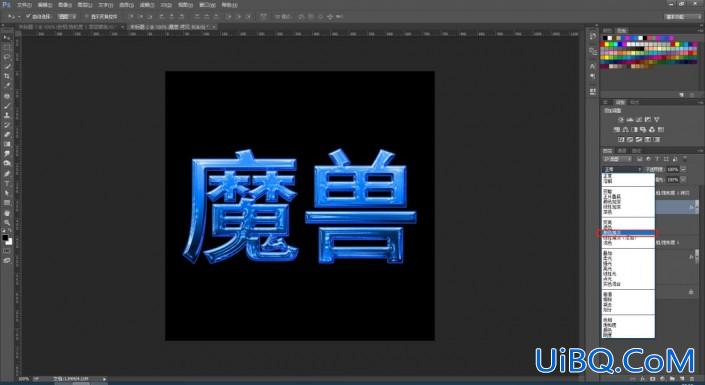Enable the Auto-Select checkbox in options bar
The image size is (705, 385).
point(28,16)
